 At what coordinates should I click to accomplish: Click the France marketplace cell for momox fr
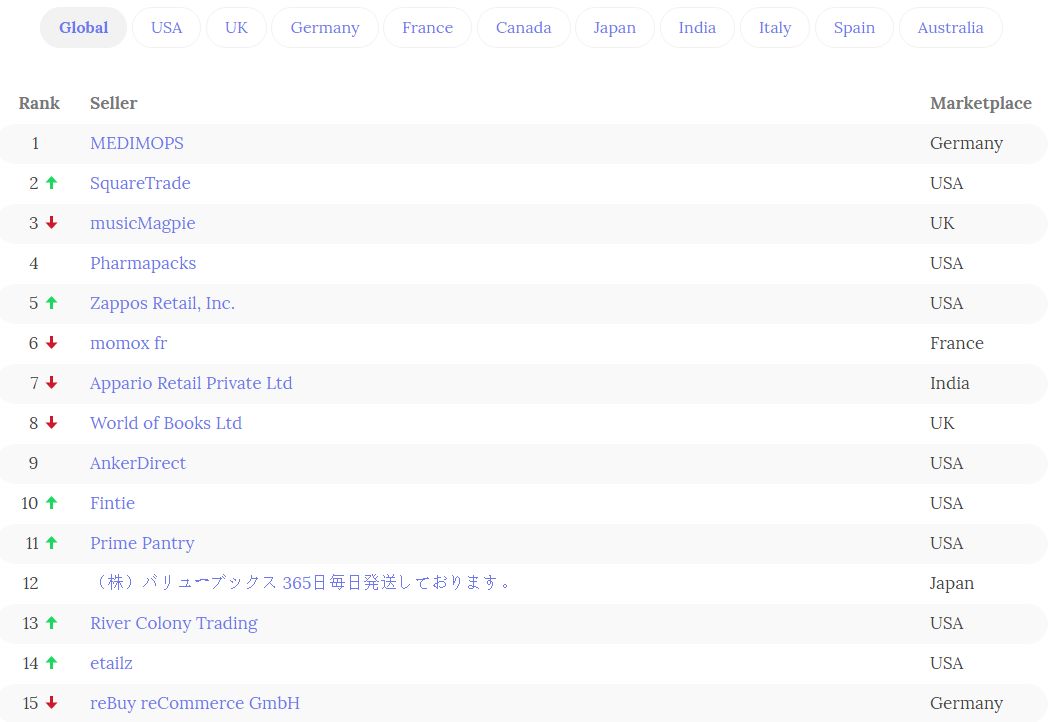(x=957, y=343)
